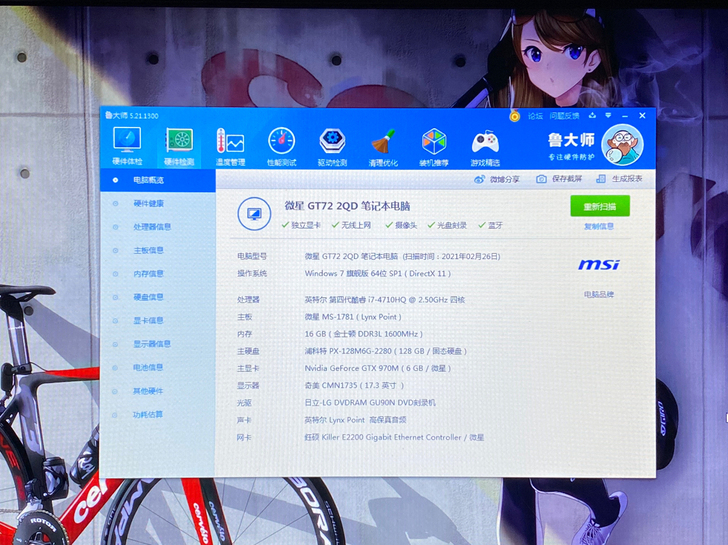Image resolution: width=728 pixels, height=545 pixels.
Task: Launch 性能测试 performance test icon
Action: (281, 147)
